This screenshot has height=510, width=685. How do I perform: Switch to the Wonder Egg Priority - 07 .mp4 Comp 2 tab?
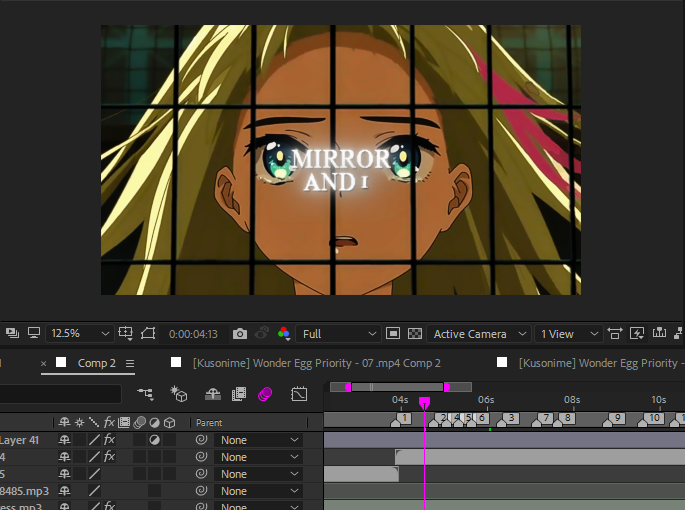click(317, 363)
